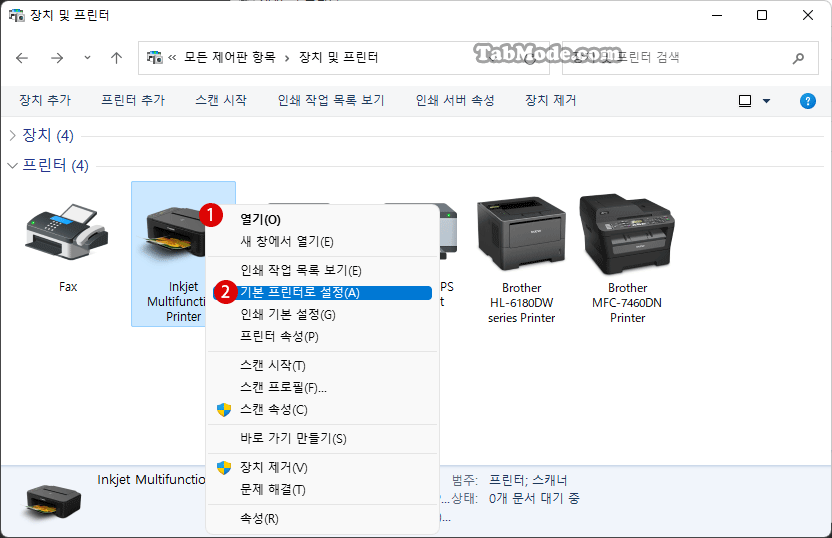Click 모든 제어판 항목 breadcrumb

click(x=230, y=57)
